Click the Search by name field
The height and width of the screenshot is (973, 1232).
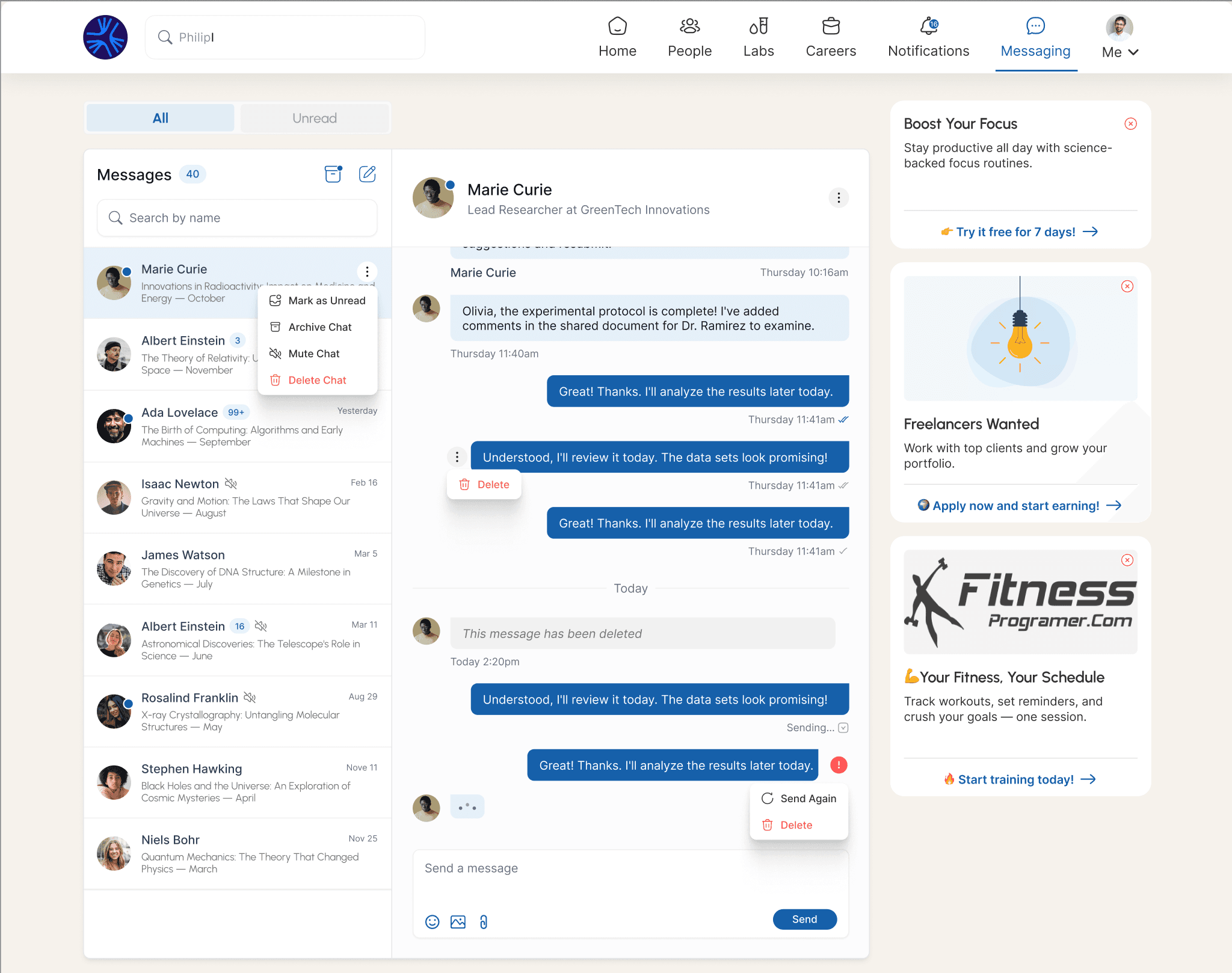tap(237, 218)
